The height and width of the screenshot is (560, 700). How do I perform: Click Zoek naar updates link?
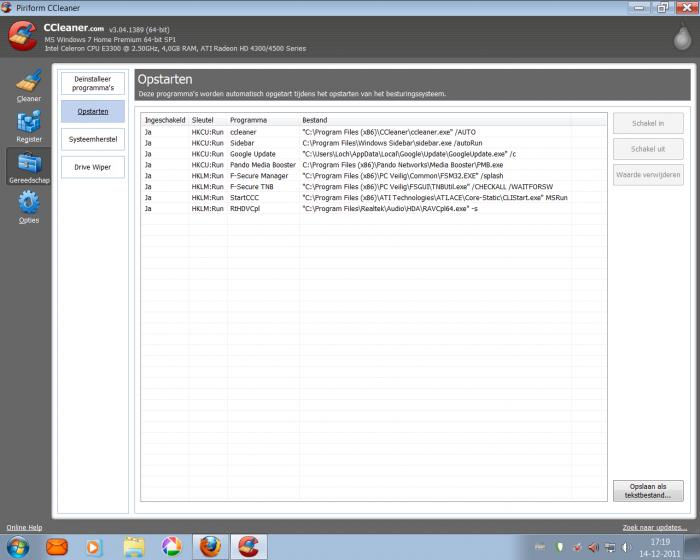pos(654,527)
